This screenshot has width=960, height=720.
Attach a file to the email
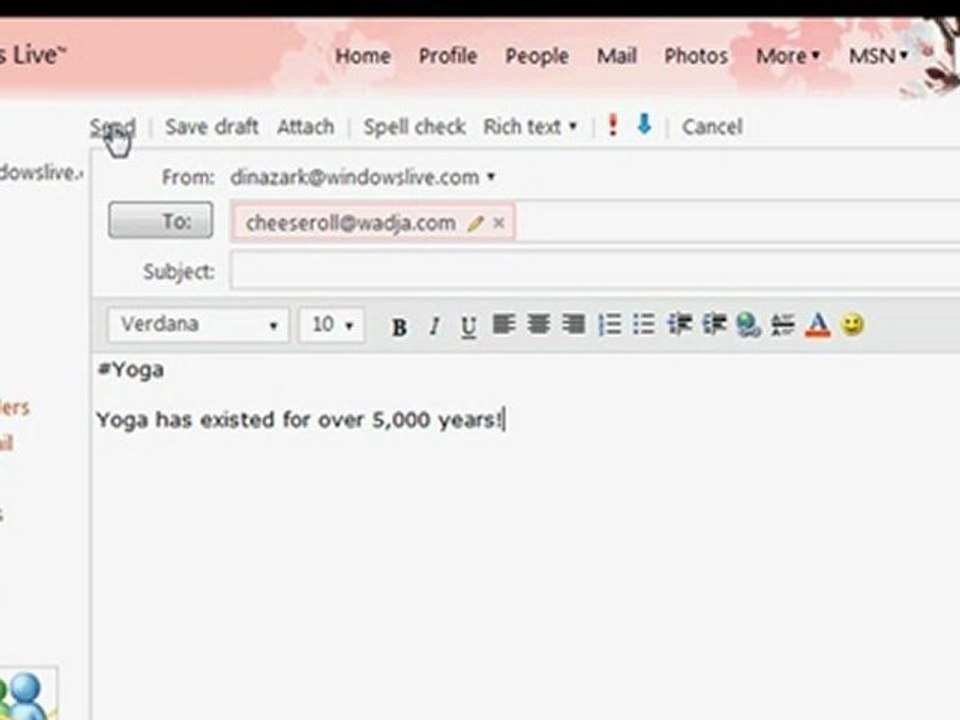coord(306,127)
